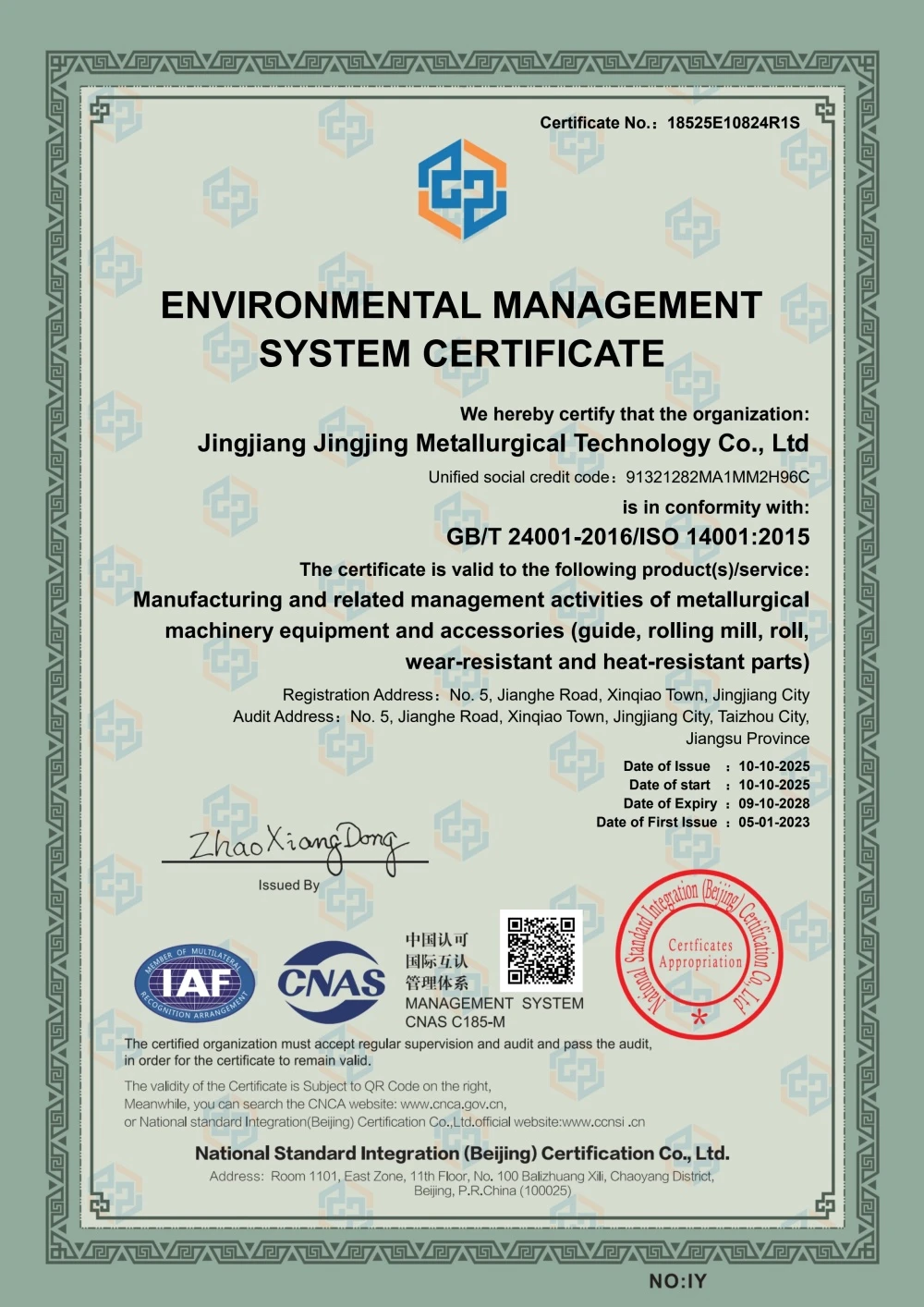Click the "Beijing, P.R.China (100025)" line
The height and width of the screenshot is (1307, 924).
pyautogui.click(x=492, y=1191)
